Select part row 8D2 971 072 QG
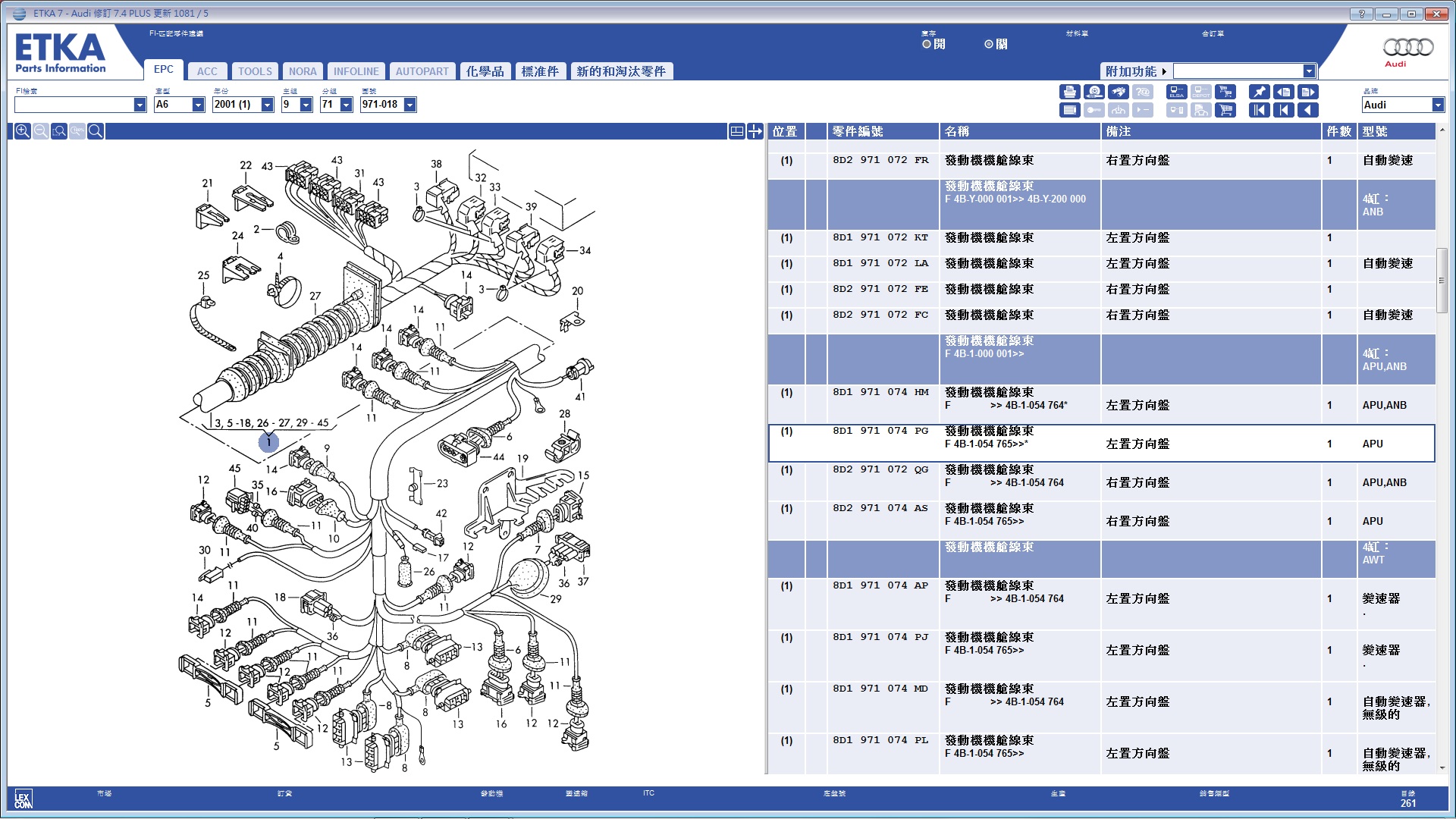Viewport: 1456px width, 819px height. (x=1101, y=482)
